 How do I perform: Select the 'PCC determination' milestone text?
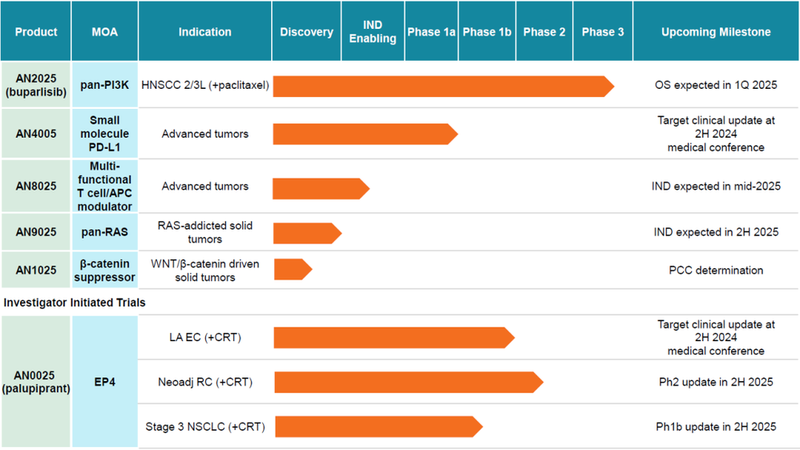pos(716,270)
